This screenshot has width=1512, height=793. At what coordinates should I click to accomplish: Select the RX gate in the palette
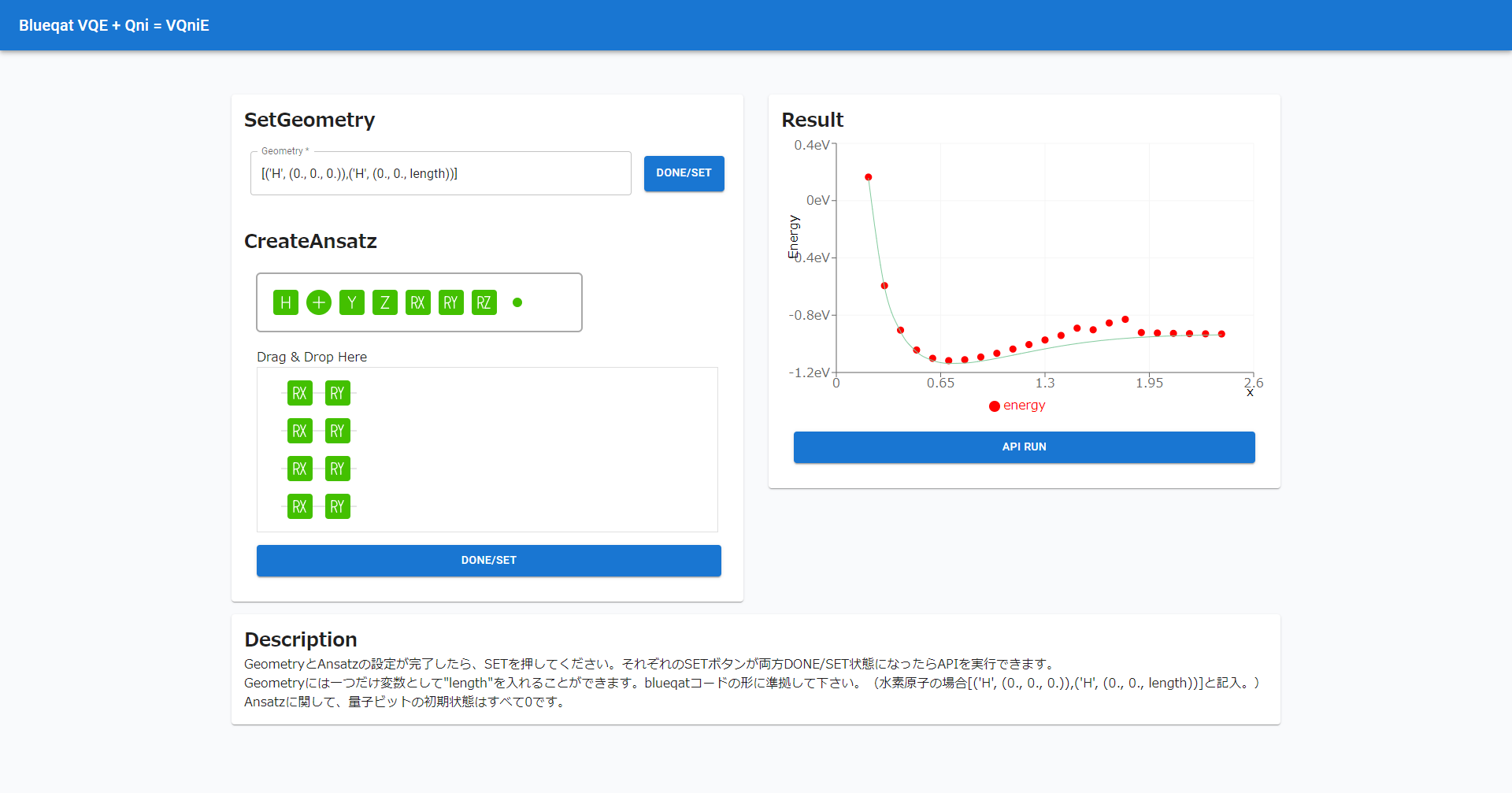(418, 302)
